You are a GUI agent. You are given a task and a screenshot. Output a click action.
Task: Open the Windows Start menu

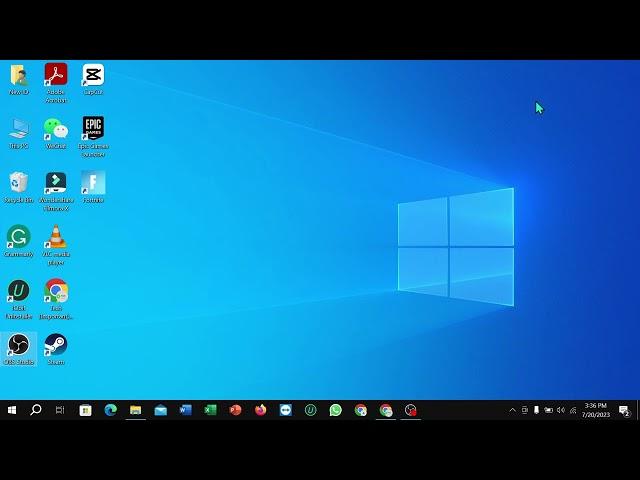coord(12,410)
